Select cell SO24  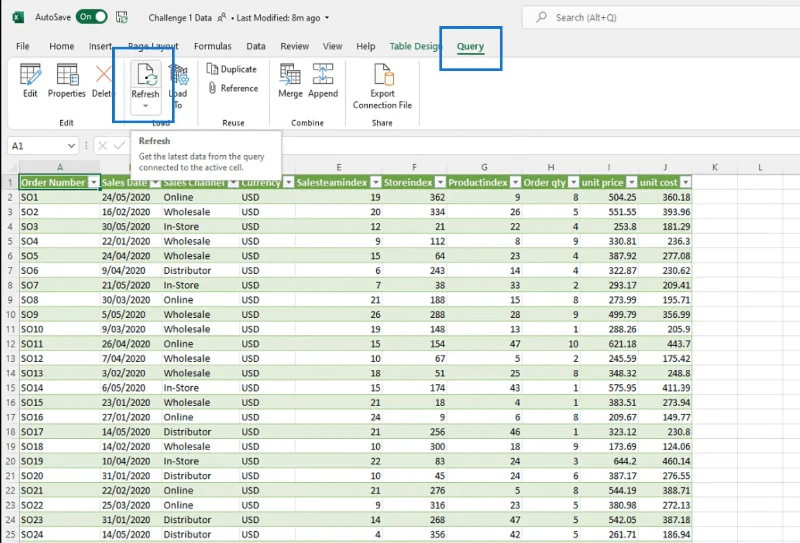(59, 534)
